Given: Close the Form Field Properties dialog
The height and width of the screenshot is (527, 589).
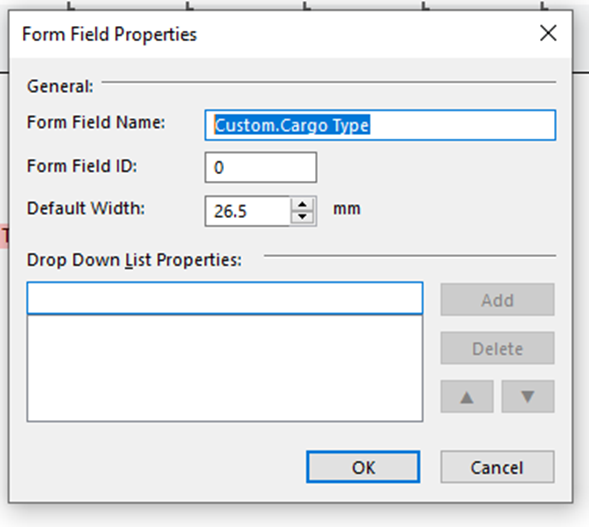Looking at the screenshot, I should [548, 33].
